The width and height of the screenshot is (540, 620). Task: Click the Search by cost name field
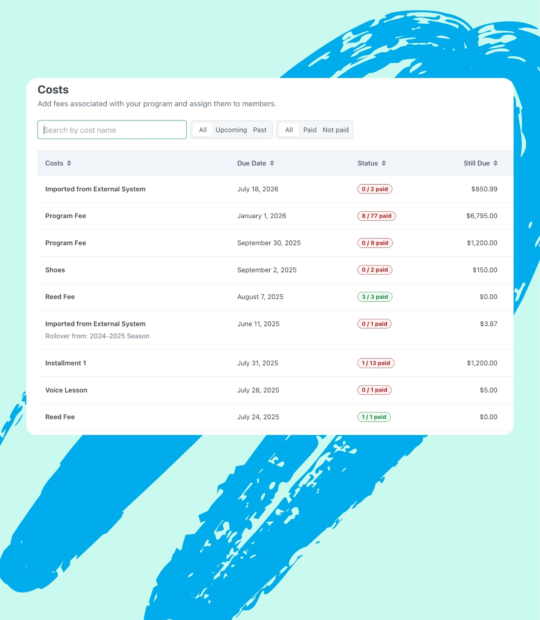pos(112,130)
